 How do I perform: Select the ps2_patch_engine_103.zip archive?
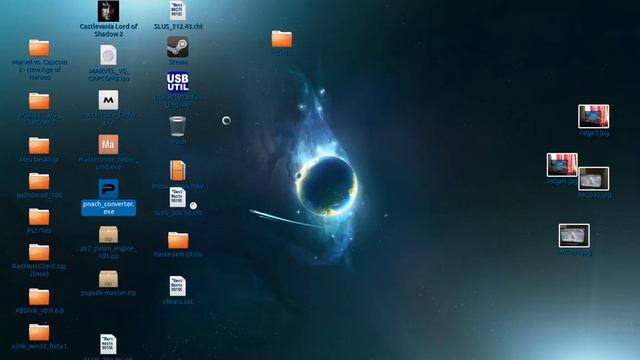108,234
